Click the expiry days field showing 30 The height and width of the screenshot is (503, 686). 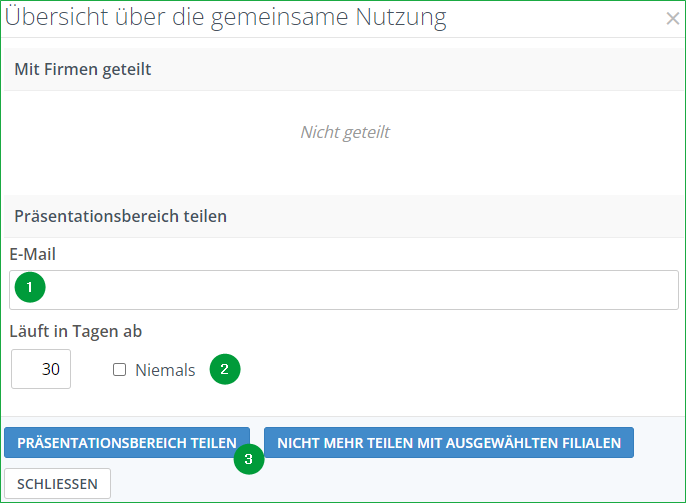point(41,369)
